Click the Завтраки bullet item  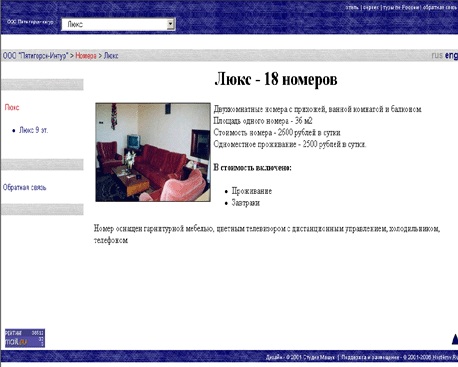(246, 203)
